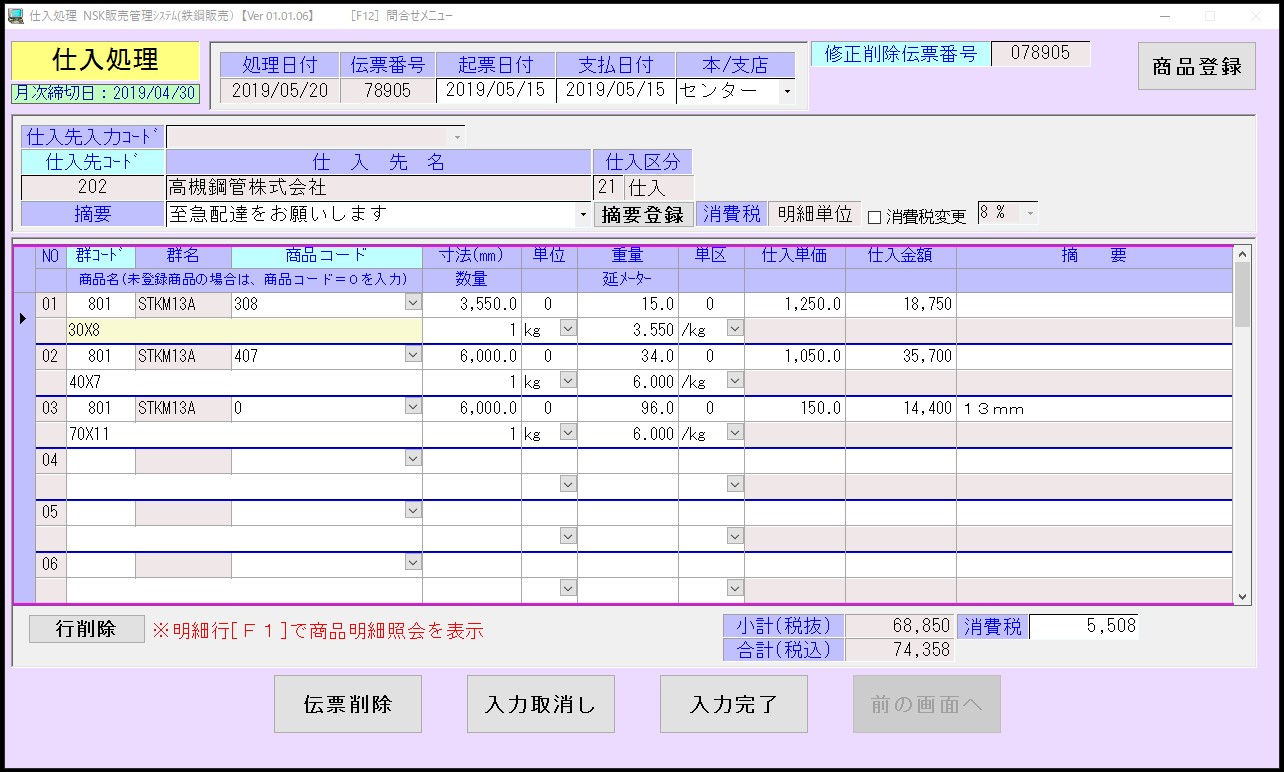
Task: Select row 01 via record selector arrow
Action: (24, 318)
